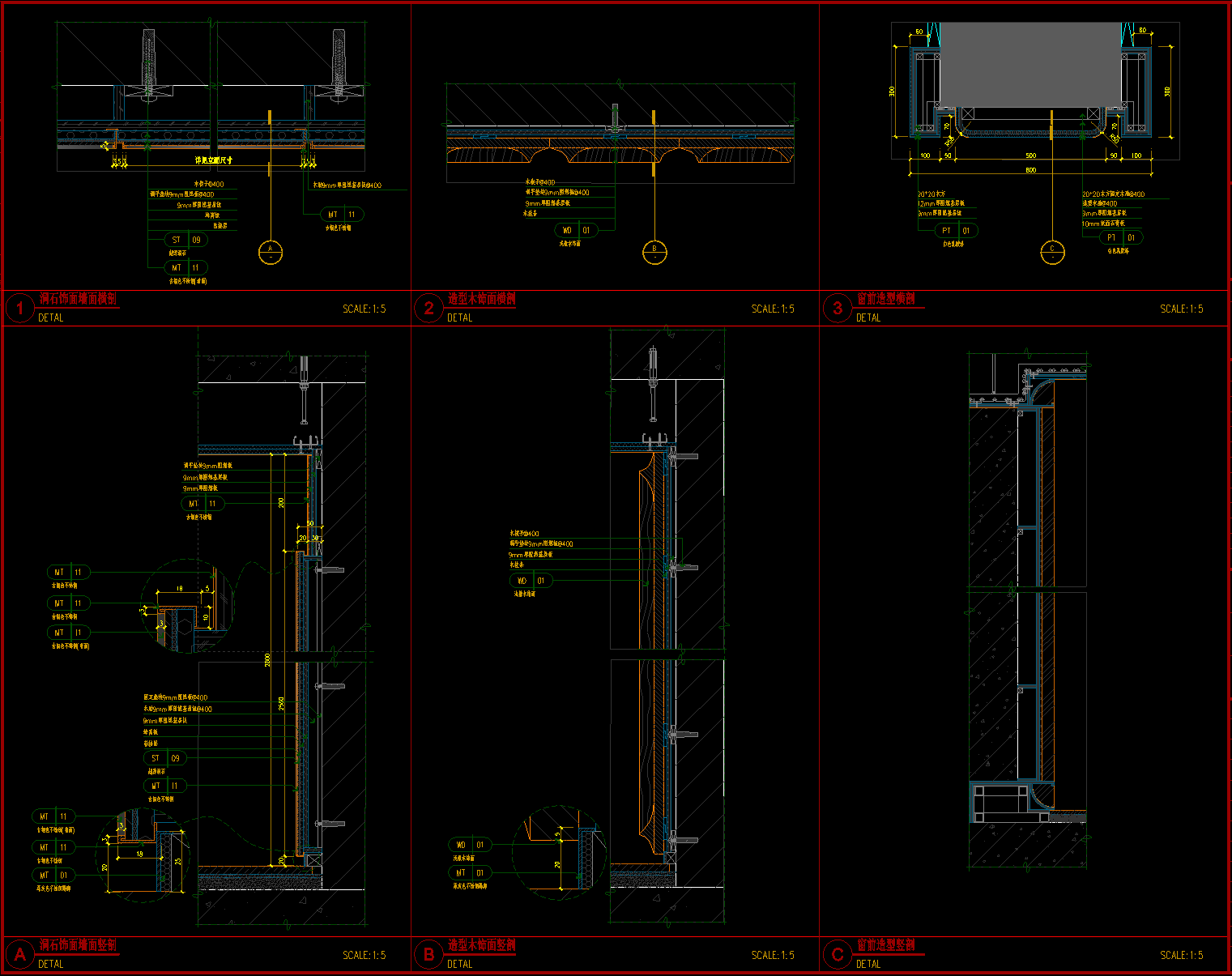Click the red circled letter C marker

click(838, 955)
